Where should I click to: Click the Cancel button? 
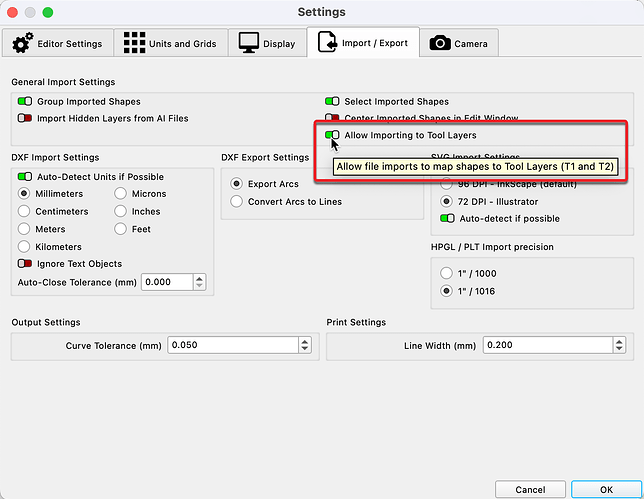(x=530, y=490)
